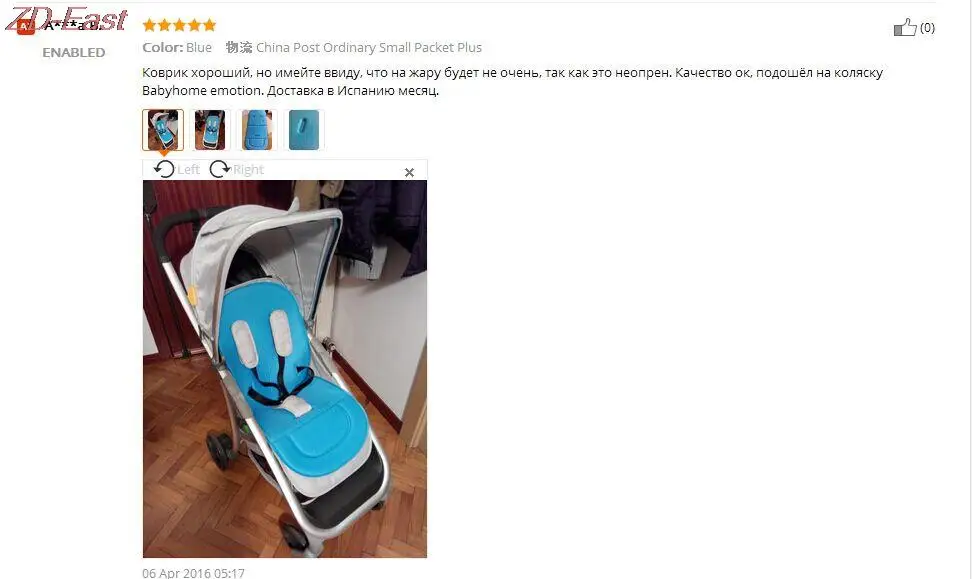This screenshot has width=972, height=579.
Task: Click the reviewer avatar icon
Action: pyautogui.click(x=25, y=26)
